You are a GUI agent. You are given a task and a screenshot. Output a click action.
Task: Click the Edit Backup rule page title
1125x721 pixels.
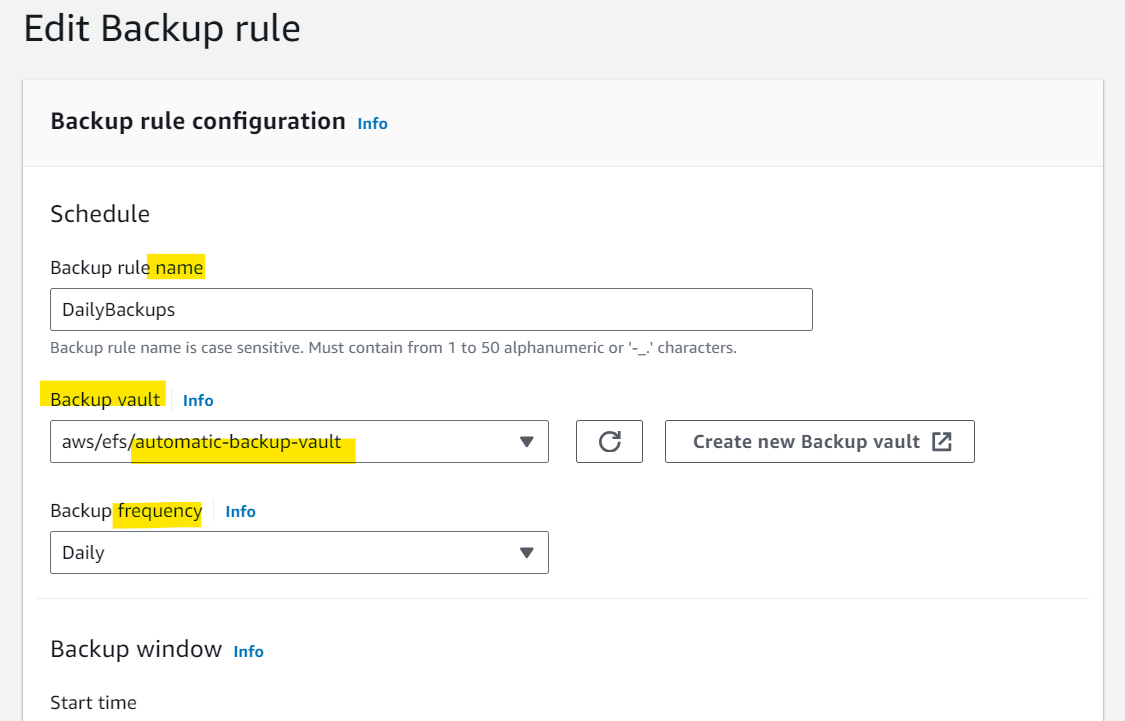(x=162, y=29)
